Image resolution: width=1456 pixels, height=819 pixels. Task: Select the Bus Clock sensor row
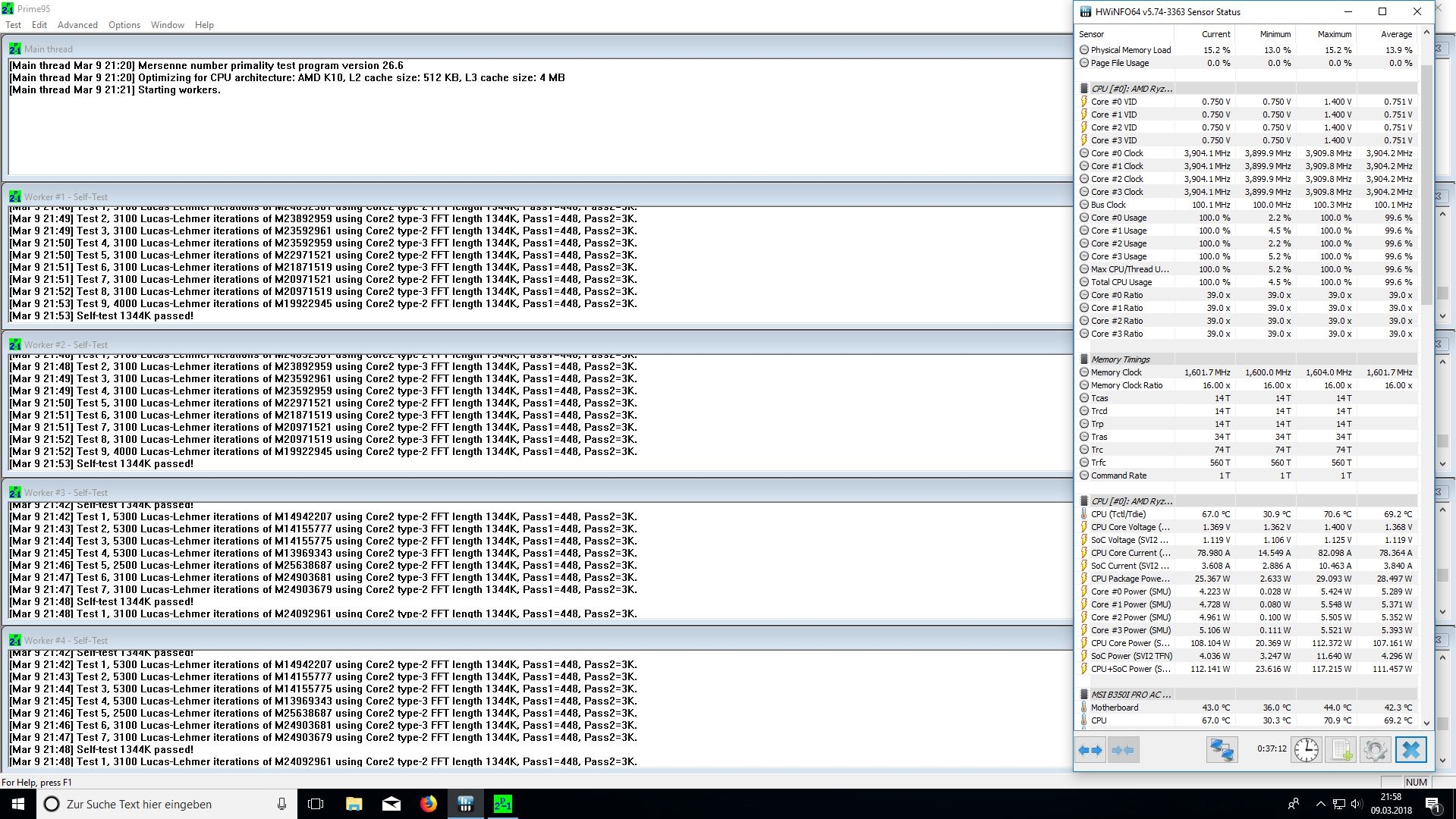click(x=1247, y=205)
